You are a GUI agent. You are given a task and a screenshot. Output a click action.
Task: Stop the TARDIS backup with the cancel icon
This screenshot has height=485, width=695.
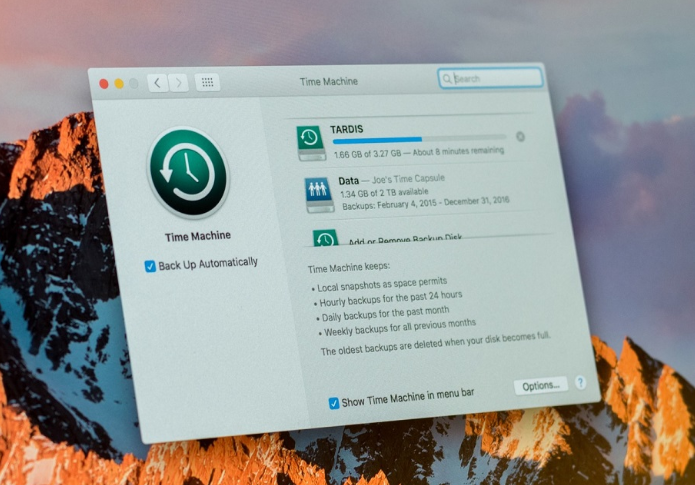tap(520, 137)
